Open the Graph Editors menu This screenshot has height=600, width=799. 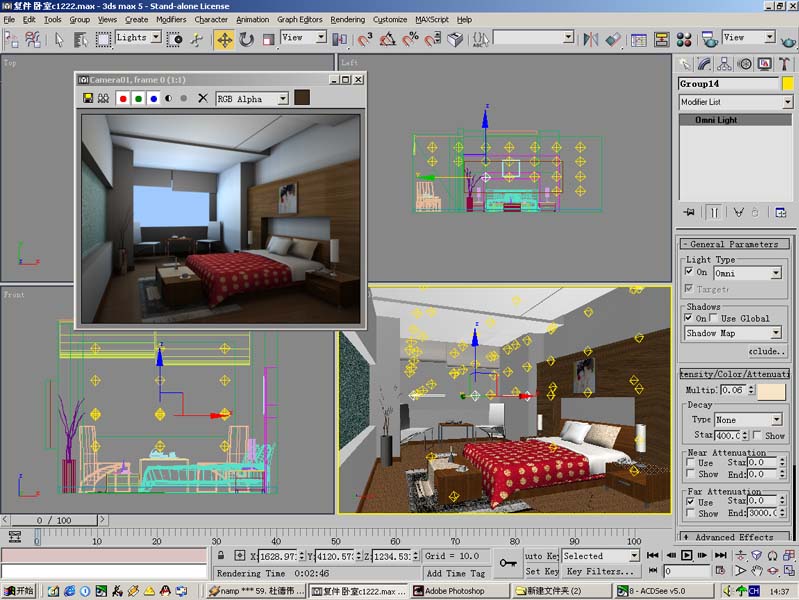(300, 19)
